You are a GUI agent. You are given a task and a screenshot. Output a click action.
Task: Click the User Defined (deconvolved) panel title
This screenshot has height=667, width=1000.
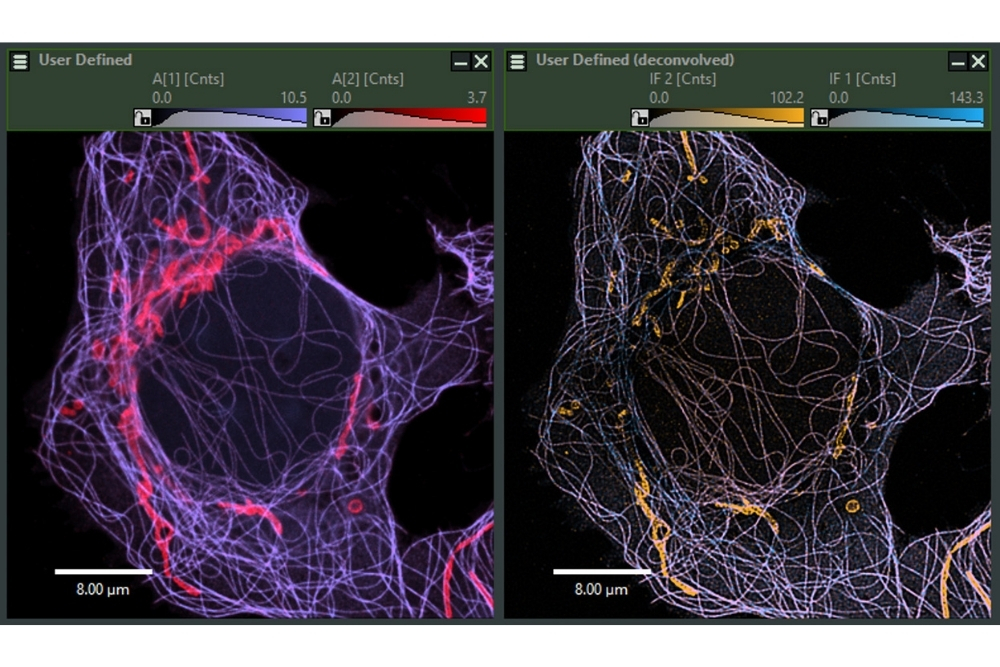634,60
